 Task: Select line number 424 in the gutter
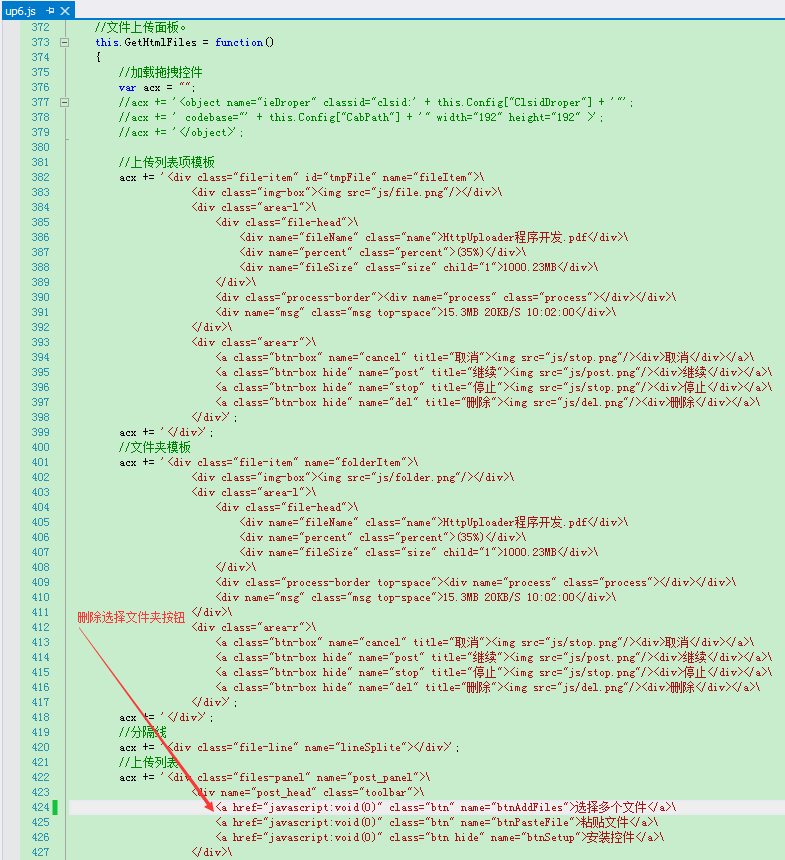(41, 807)
